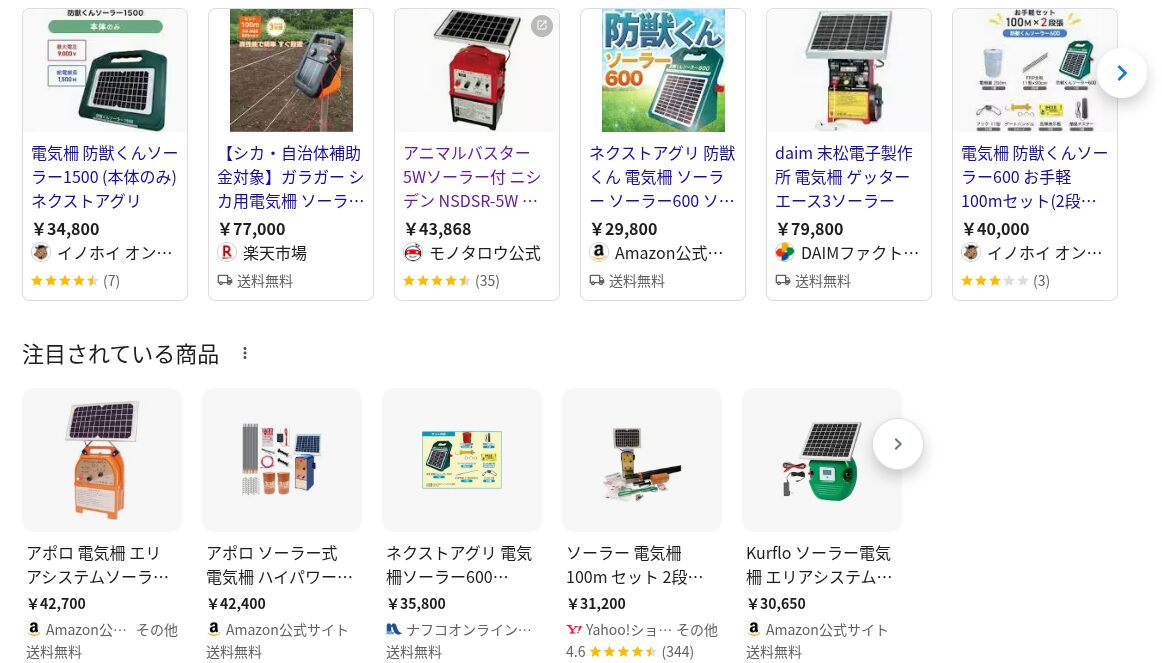Open daim 末松電子製作所 ゲッターエース3 link
The image size is (1162, 663).
[x=848, y=177]
